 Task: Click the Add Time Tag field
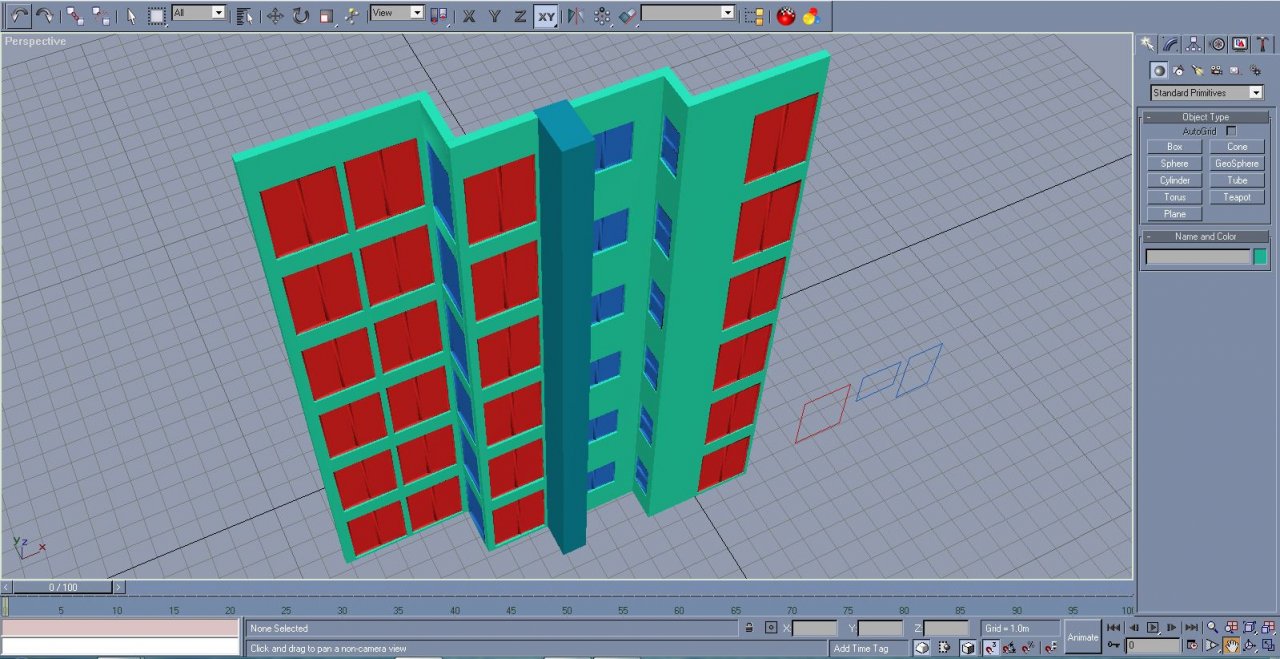(x=868, y=648)
